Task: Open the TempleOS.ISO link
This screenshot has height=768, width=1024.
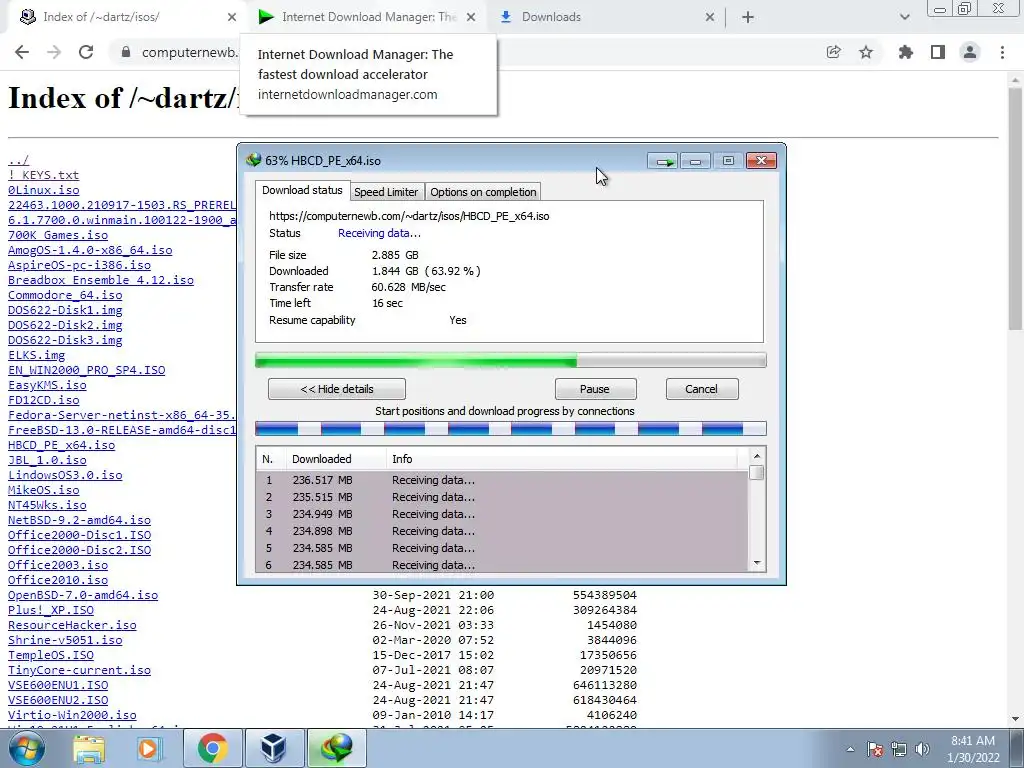Action: tap(51, 655)
